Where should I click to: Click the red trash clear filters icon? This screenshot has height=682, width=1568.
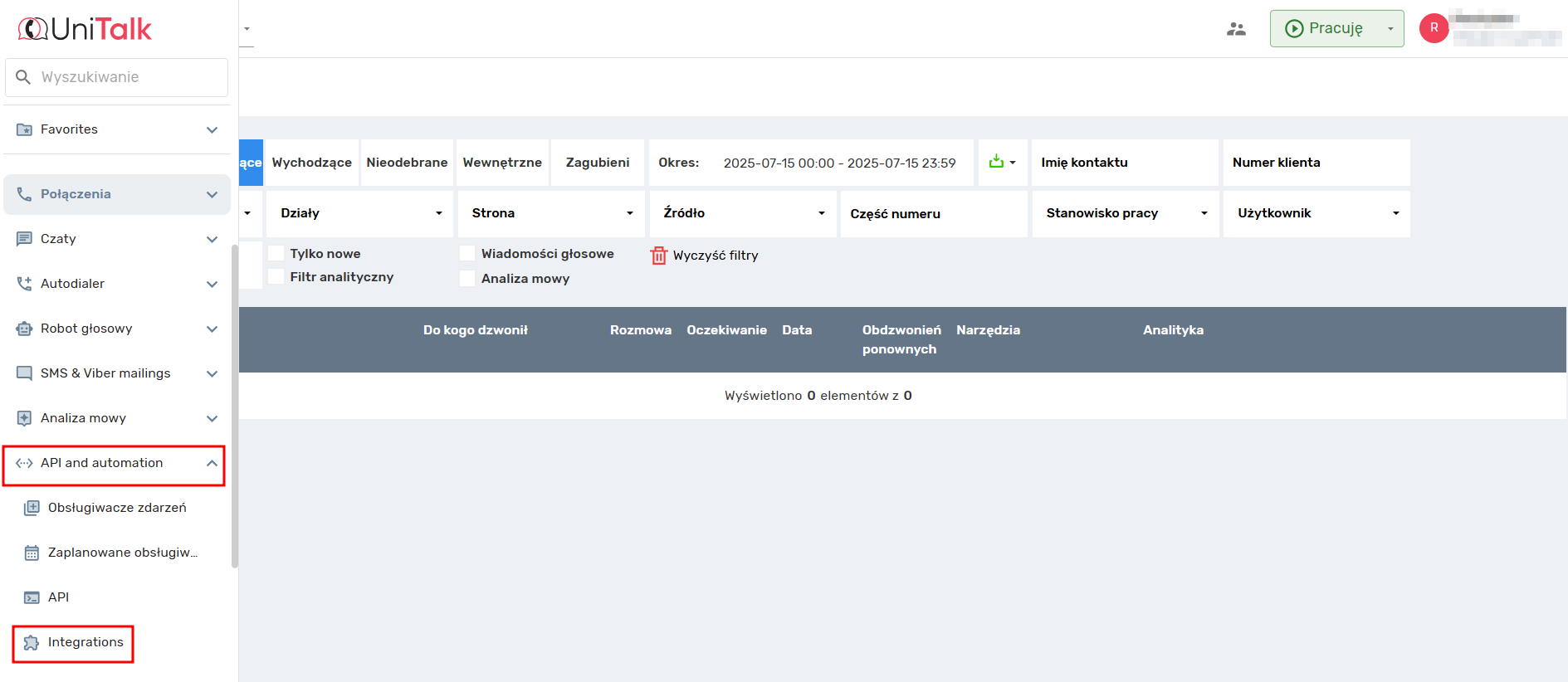coord(658,256)
